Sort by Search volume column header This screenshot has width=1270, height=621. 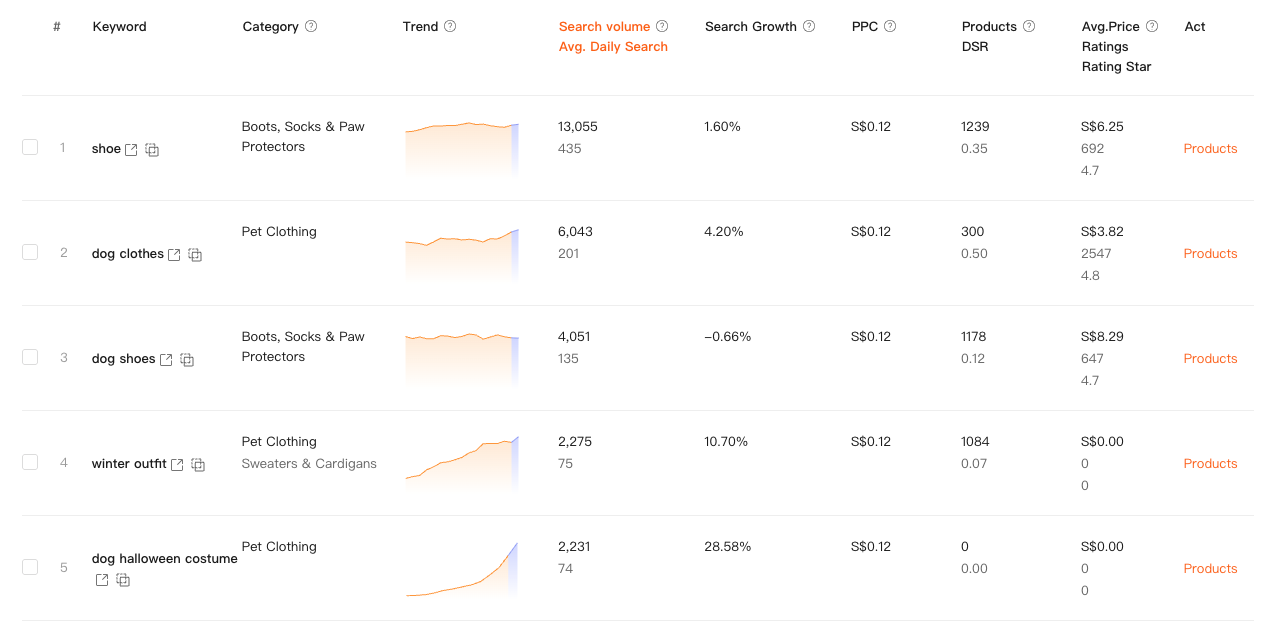(x=604, y=26)
